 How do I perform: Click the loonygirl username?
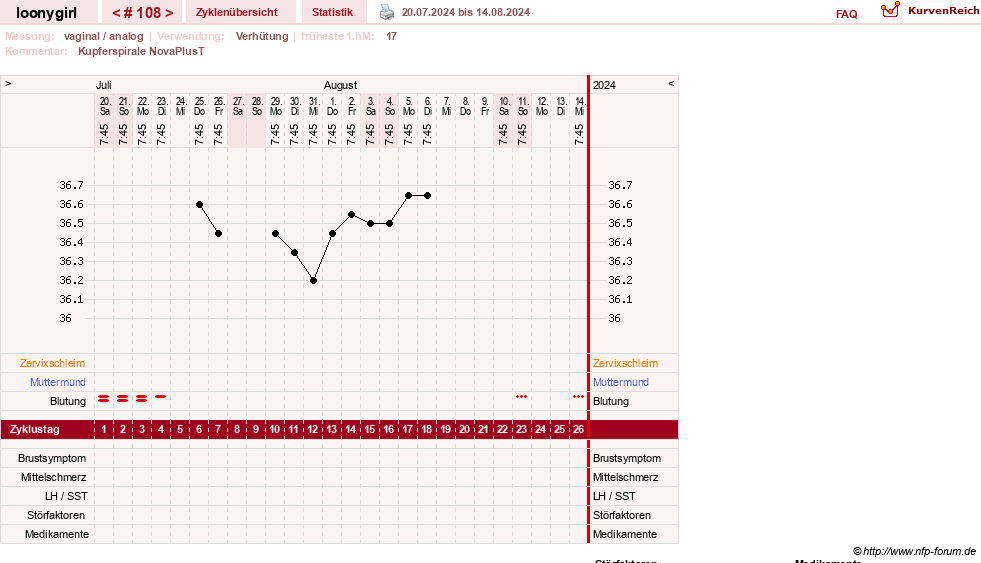[x=46, y=13]
